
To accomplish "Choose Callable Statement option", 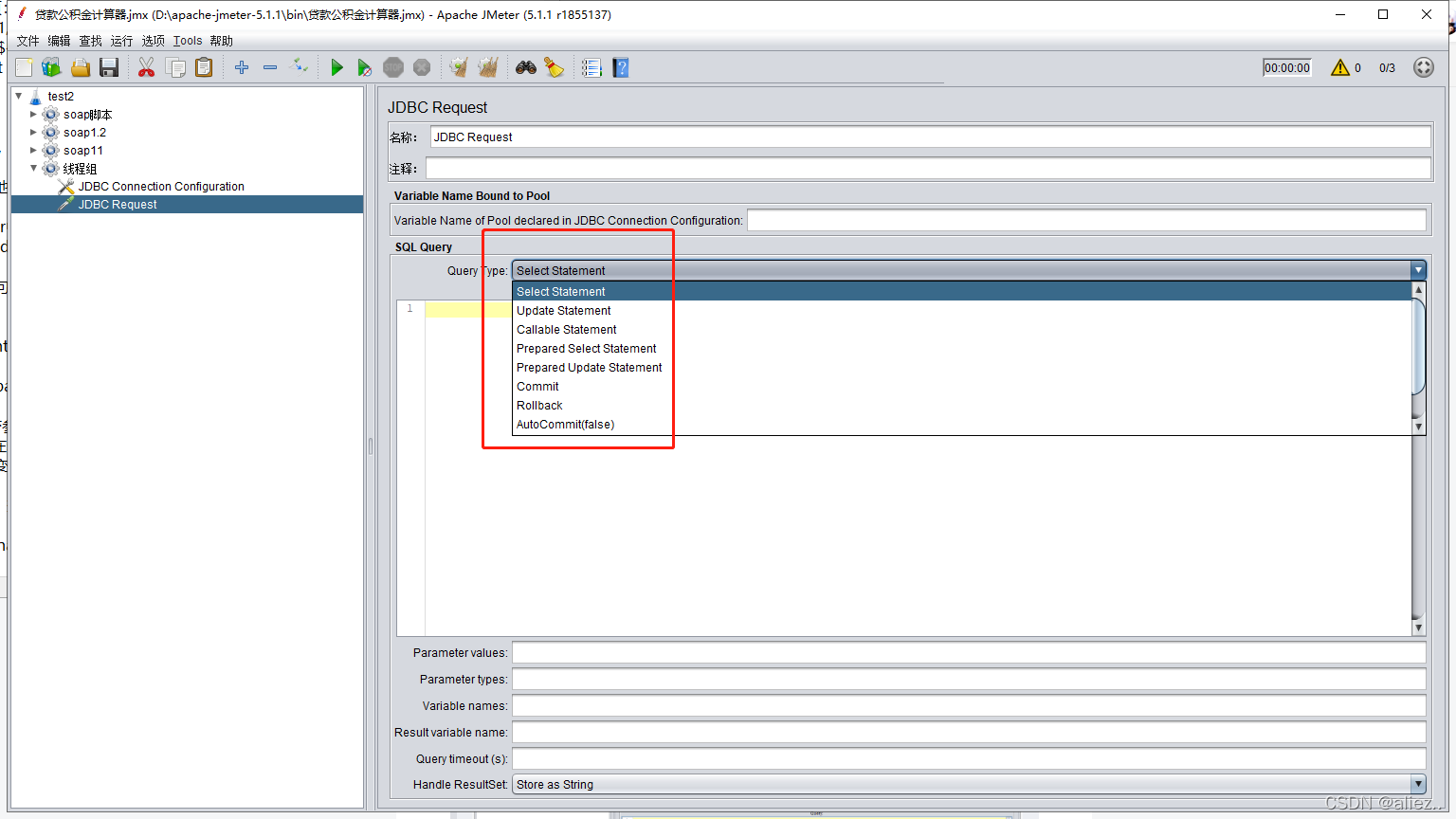I will pos(962,330).
